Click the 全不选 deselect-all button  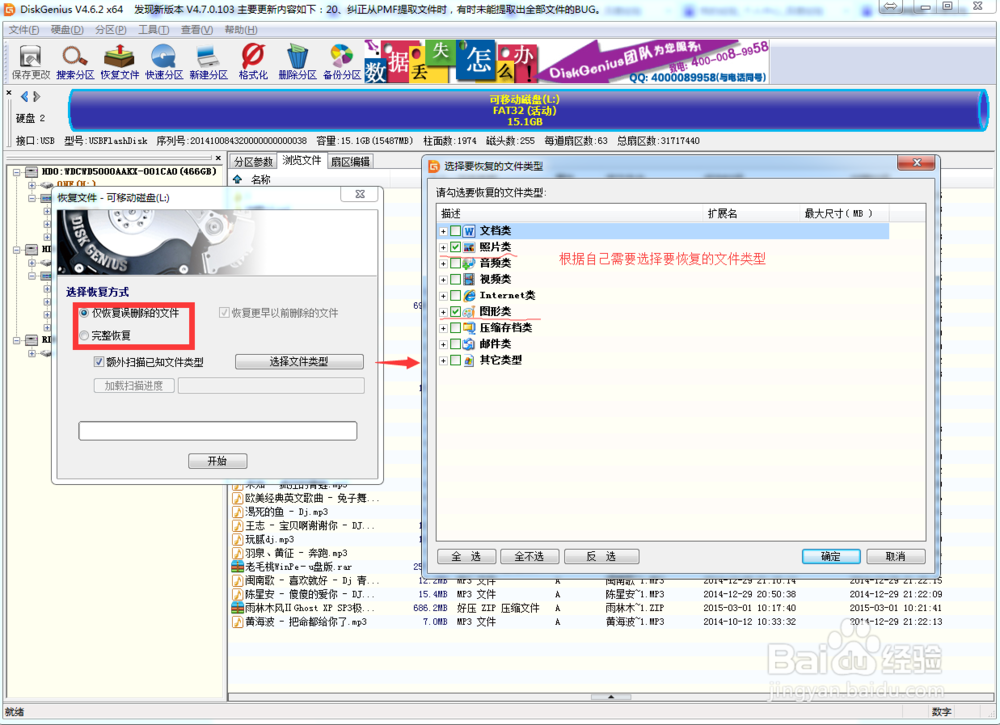tap(529, 557)
